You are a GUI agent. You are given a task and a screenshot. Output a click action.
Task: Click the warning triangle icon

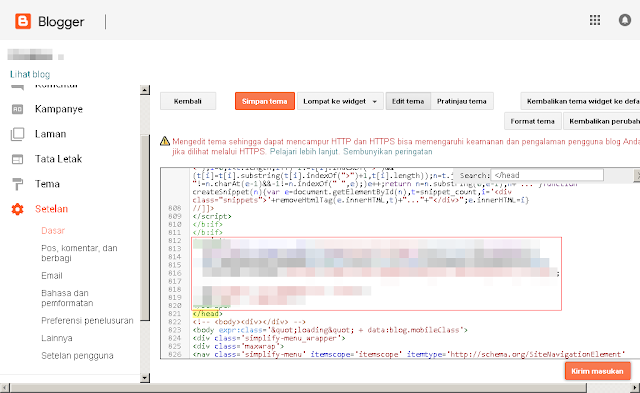coord(164,141)
